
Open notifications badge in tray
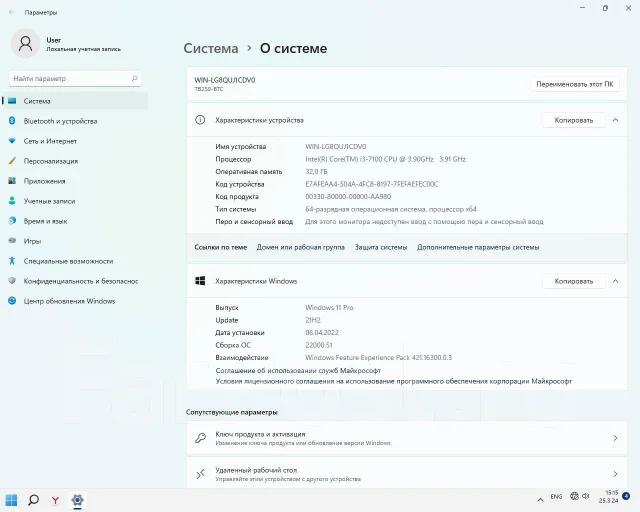[x=626, y=496]
